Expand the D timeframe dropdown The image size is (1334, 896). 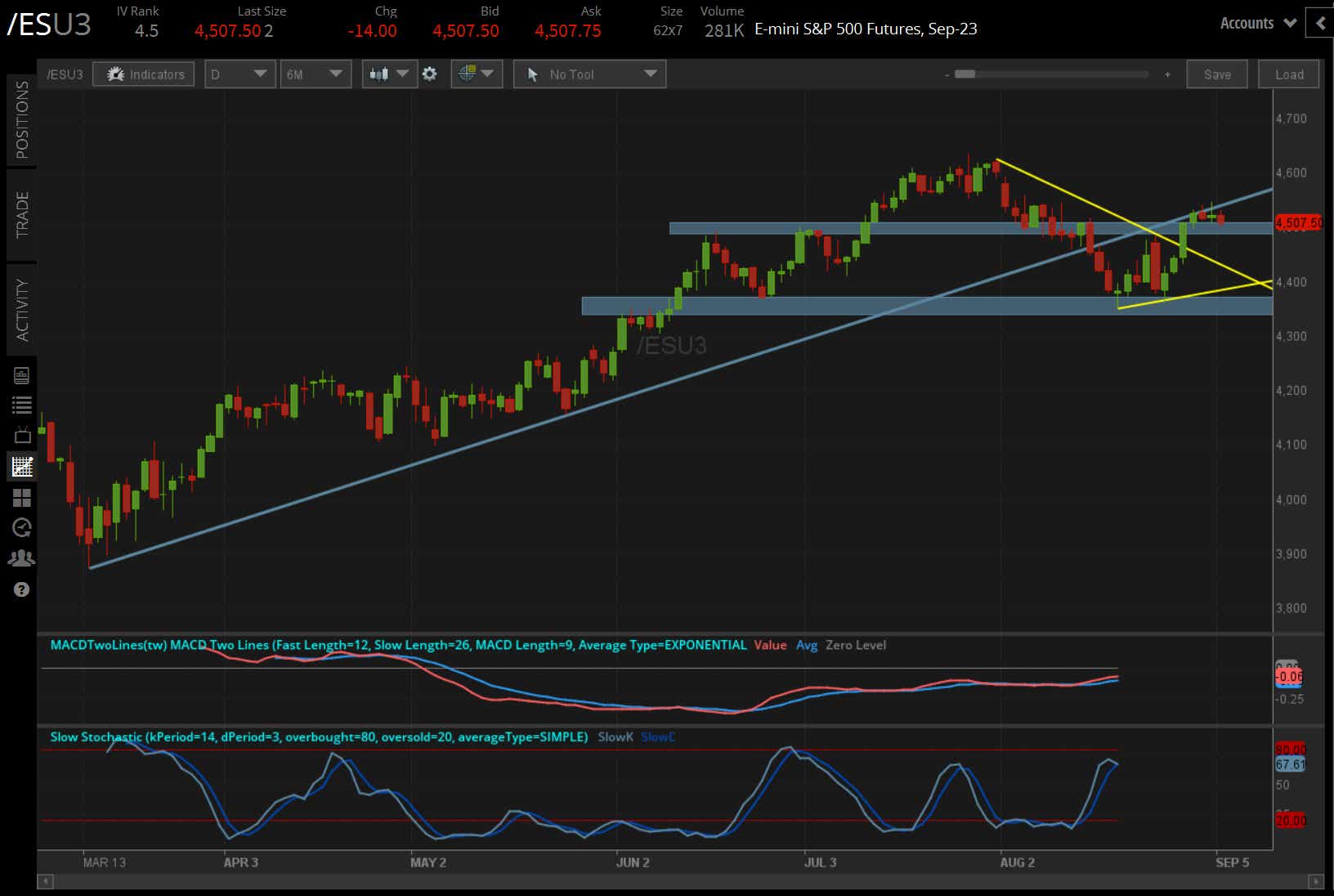(x=239, y=74)
